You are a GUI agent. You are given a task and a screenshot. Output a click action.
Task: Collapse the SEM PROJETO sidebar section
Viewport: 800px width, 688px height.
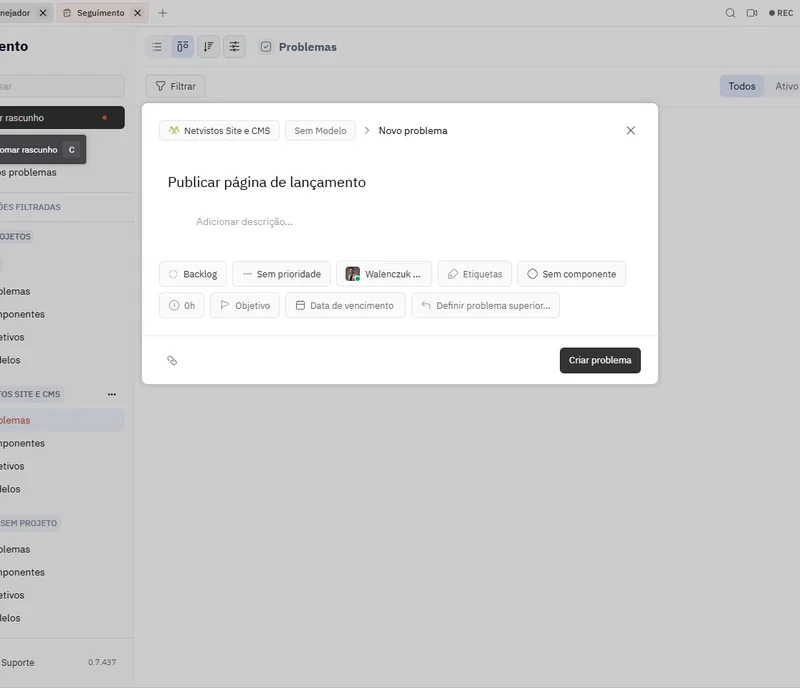click(x=29, y=523)
